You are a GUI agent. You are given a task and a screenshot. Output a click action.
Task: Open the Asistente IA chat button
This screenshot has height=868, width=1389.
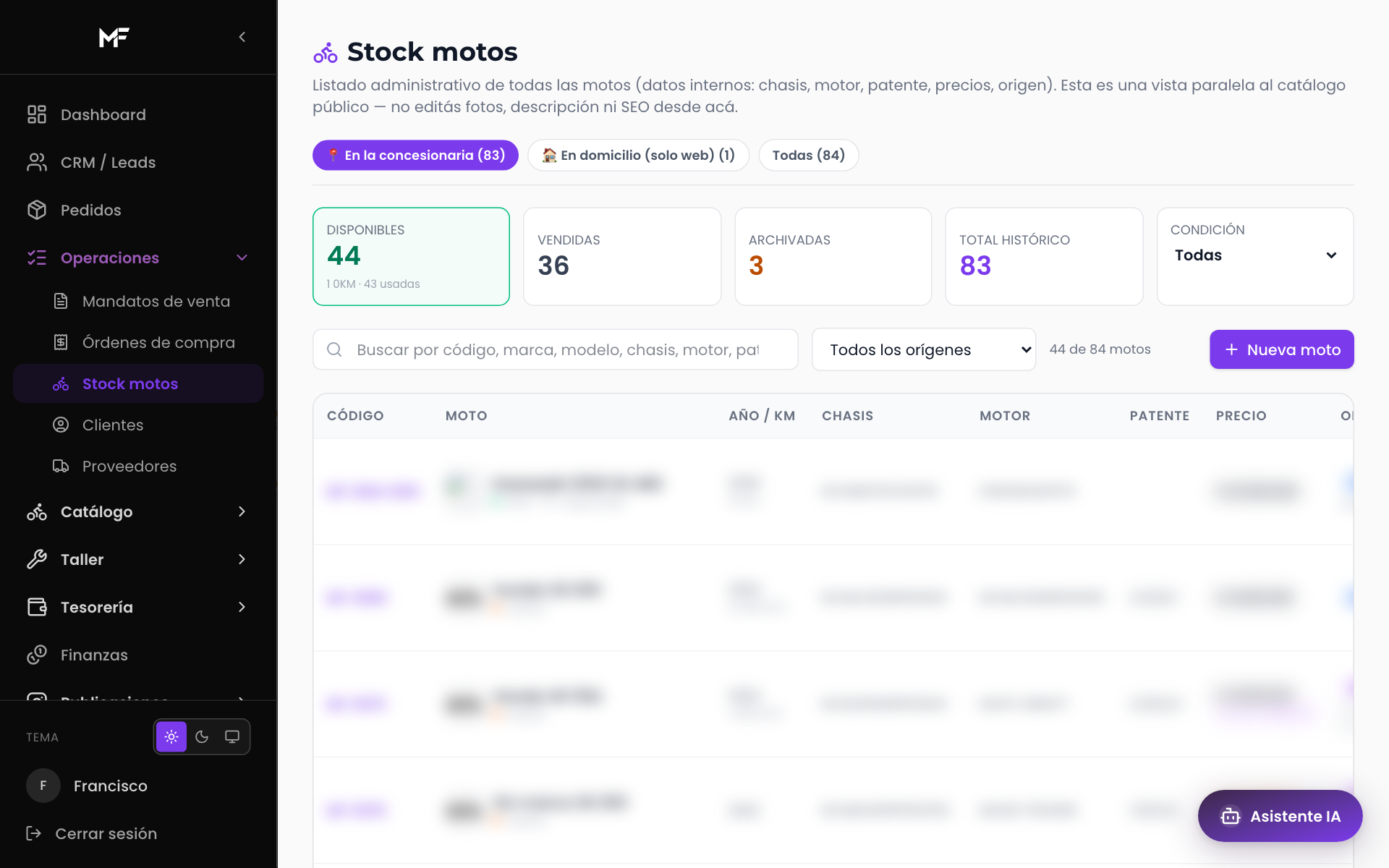[x=1280, y=816]
